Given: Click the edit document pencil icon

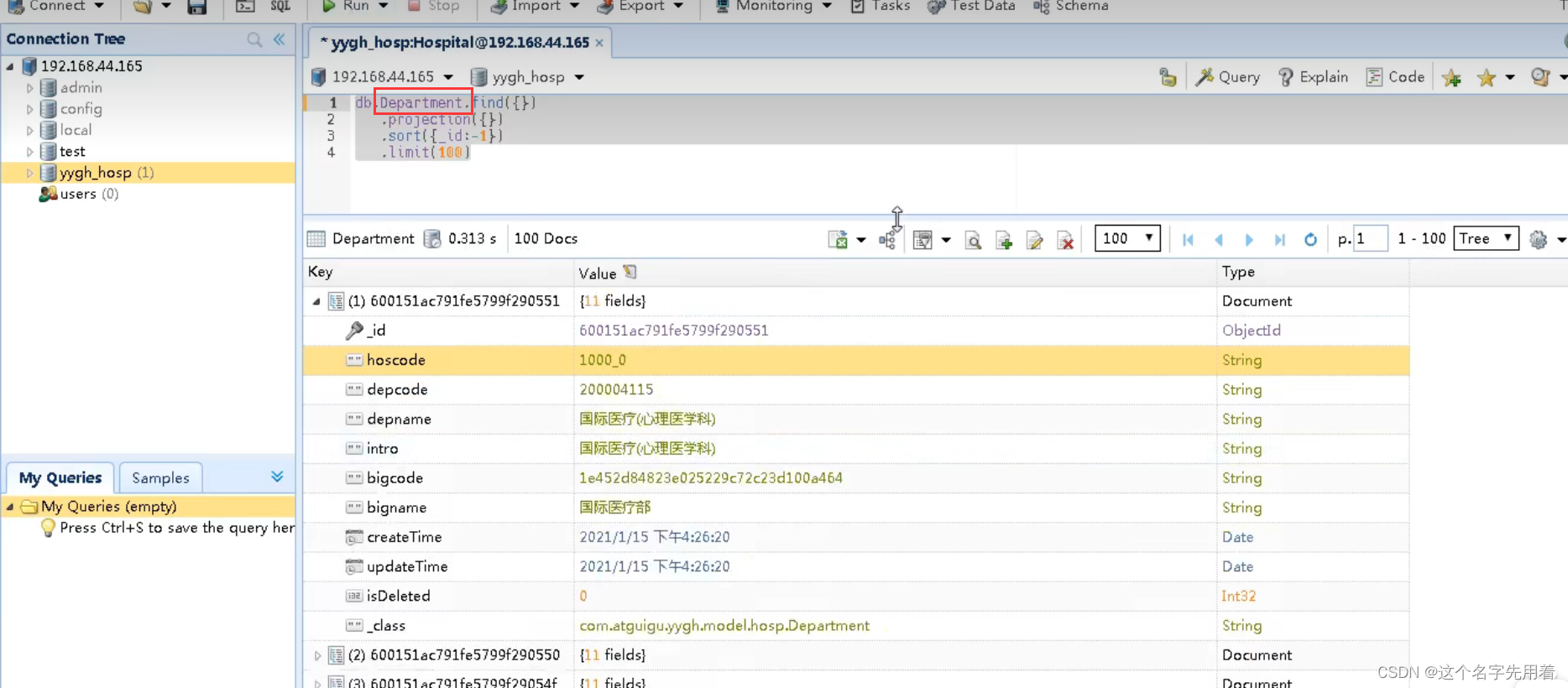Looking at the screenshot, I should tap(1035, 241).
